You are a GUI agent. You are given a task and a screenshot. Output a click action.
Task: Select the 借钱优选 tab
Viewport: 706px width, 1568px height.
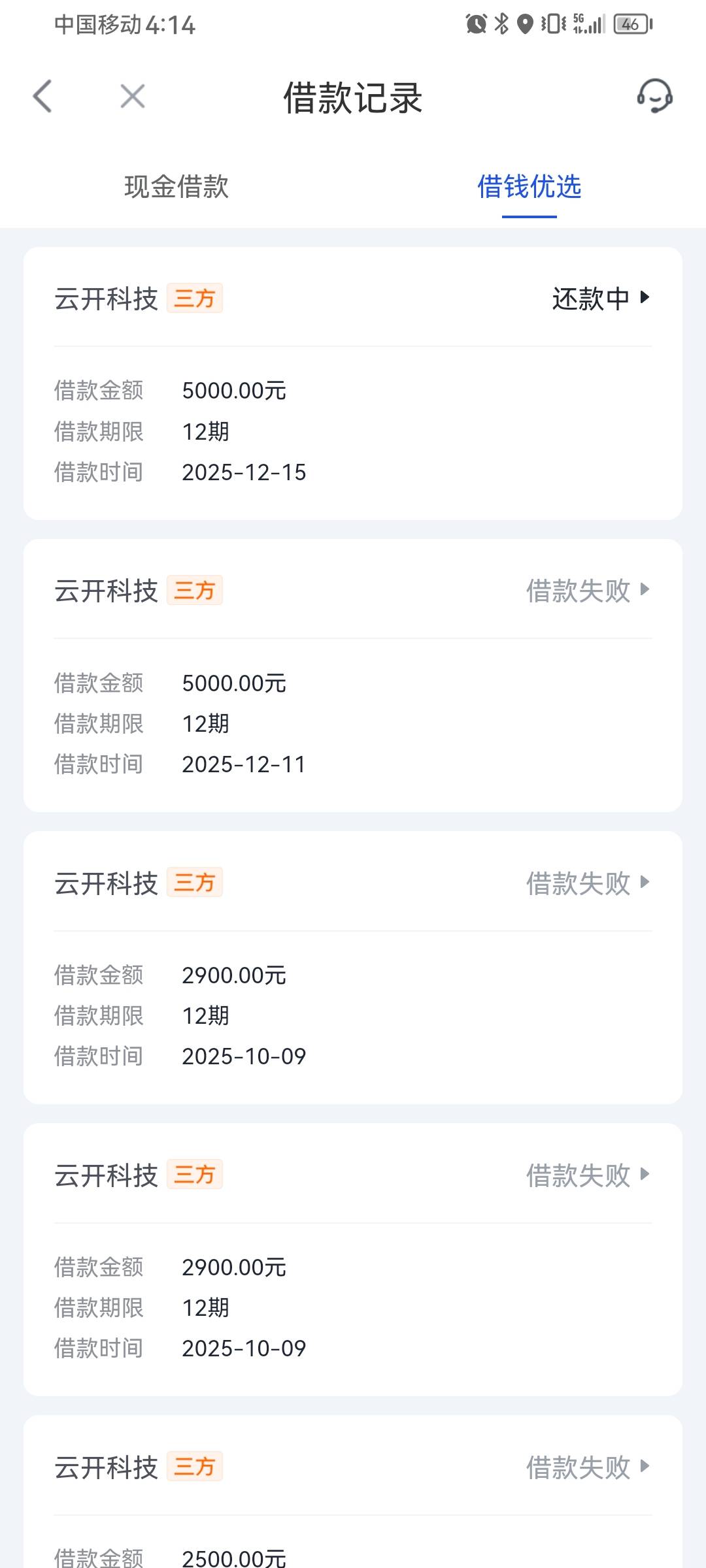click(529, 187)
